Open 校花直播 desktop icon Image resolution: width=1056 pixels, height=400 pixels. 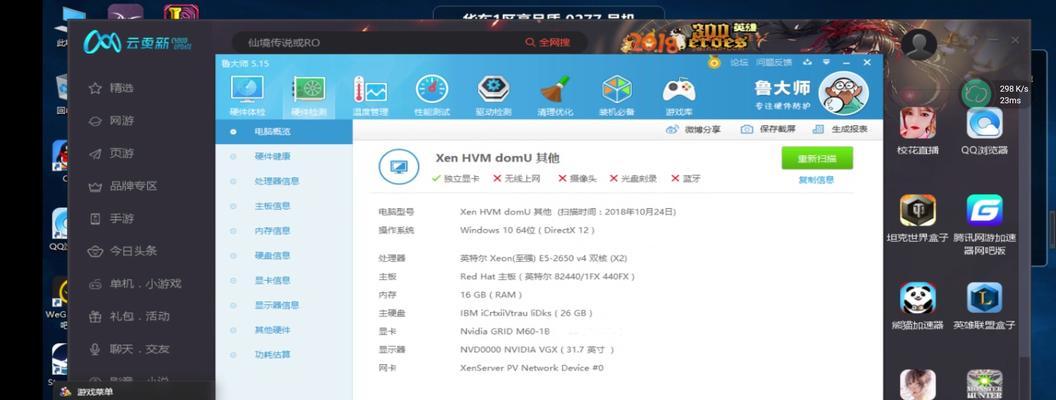click(x=917, y=131)
